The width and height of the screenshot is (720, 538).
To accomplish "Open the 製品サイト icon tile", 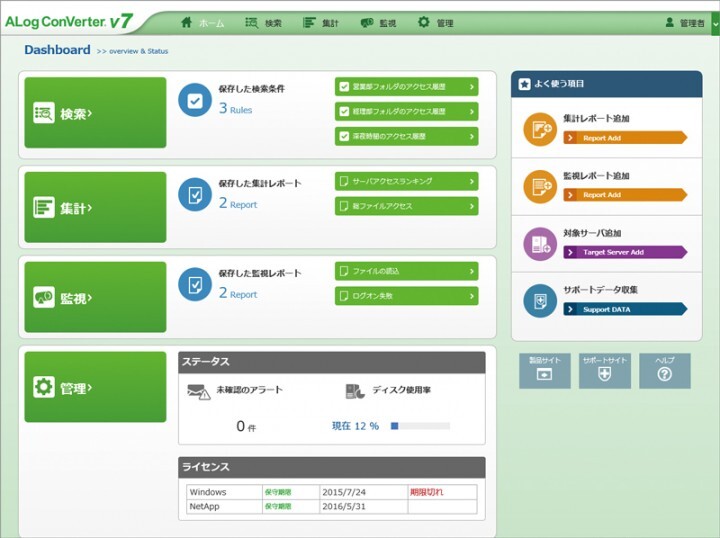I will coord(544,371).
